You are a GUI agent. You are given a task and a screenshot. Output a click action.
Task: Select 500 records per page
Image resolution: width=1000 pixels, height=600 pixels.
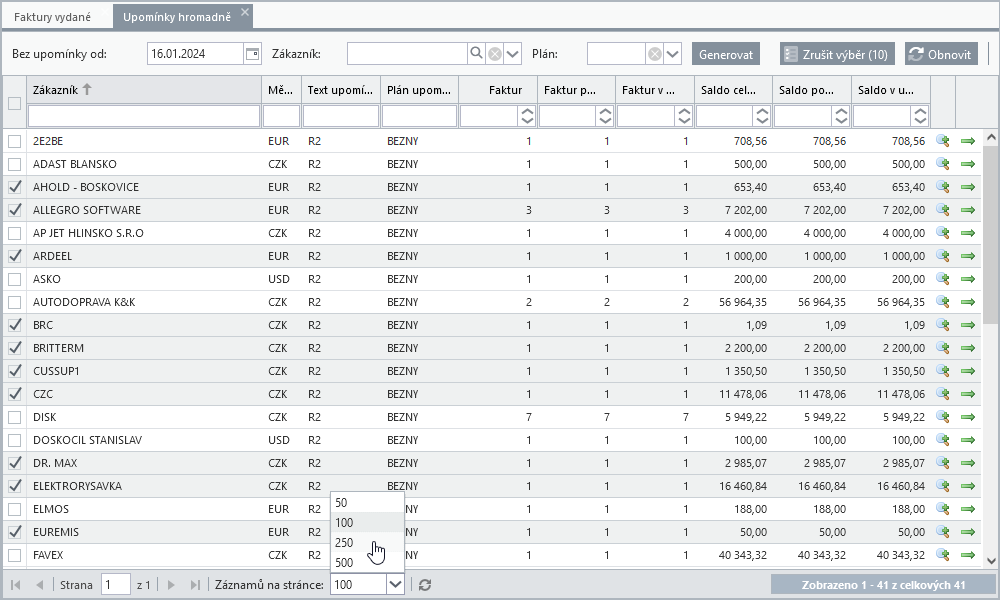point(367,562)
